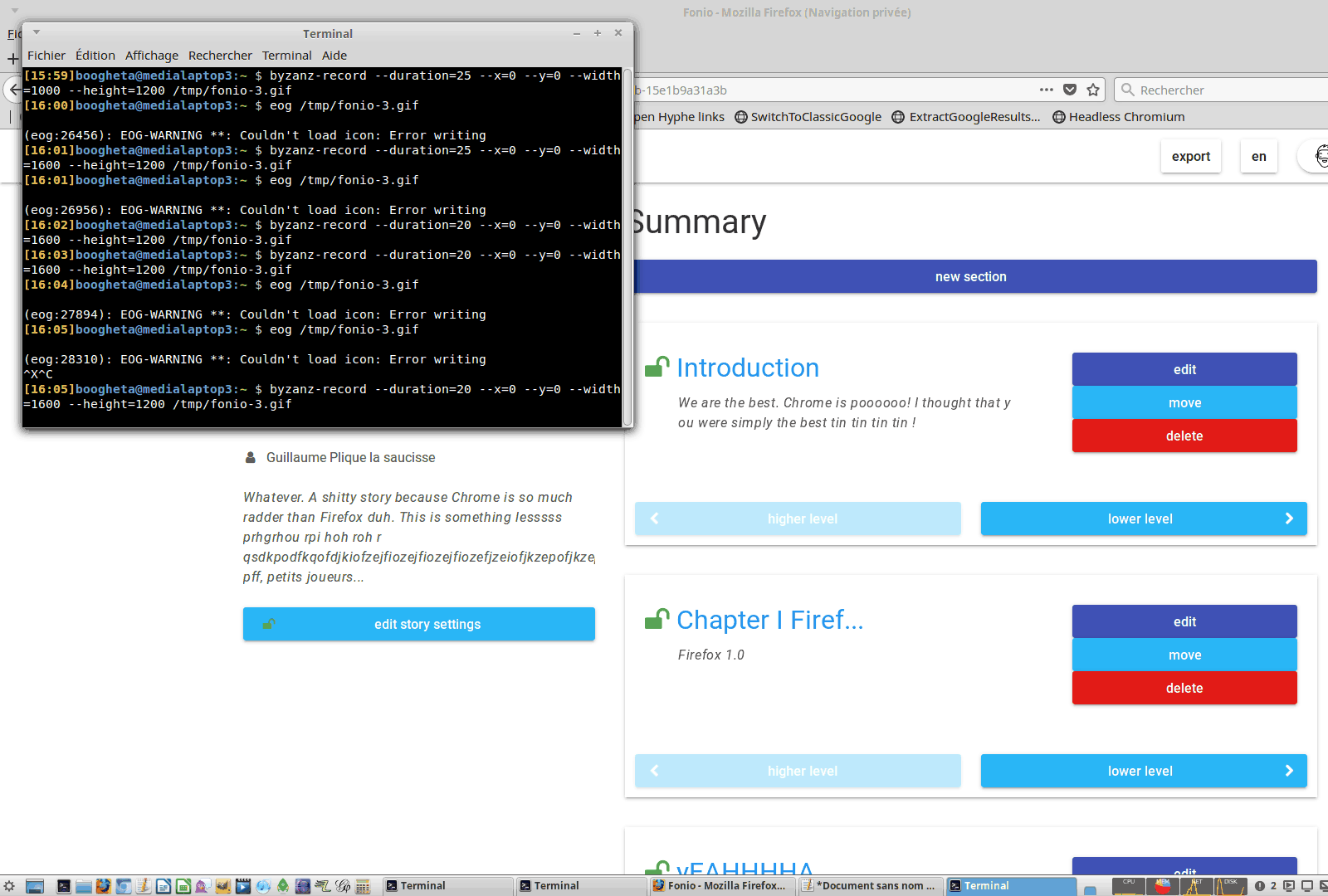The height and width of the screenshot is (896, 1328).
Task: Click the Pocket save icon in address bar
Action: coord(1070,90)
